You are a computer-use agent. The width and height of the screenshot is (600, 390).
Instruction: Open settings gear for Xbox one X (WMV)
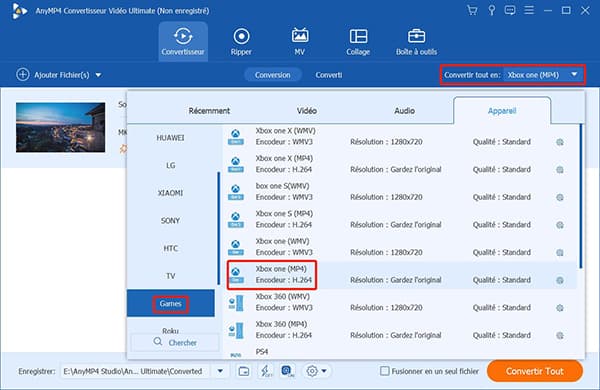tap(560, 142)
